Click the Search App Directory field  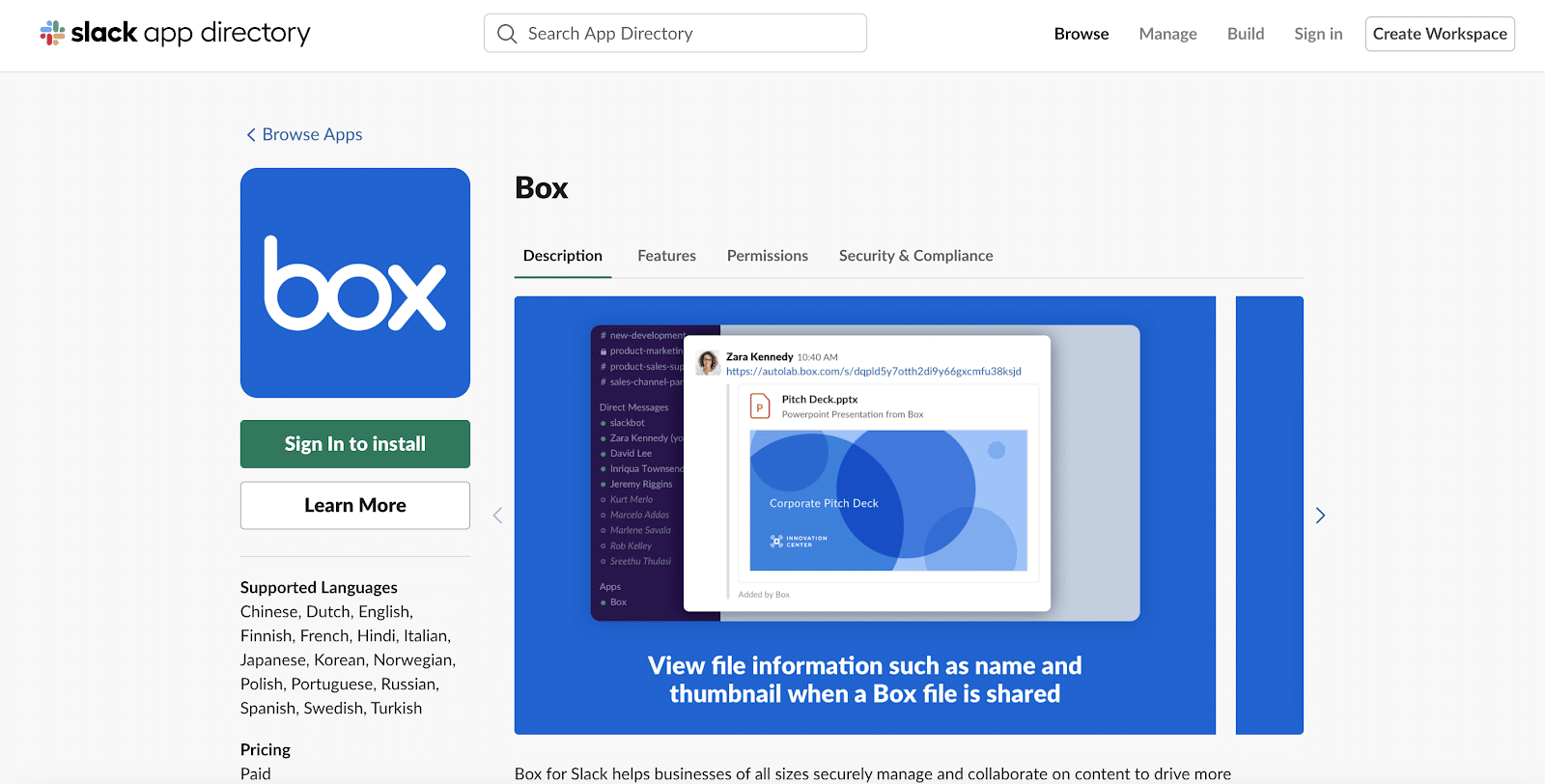[x=675, y=34]
